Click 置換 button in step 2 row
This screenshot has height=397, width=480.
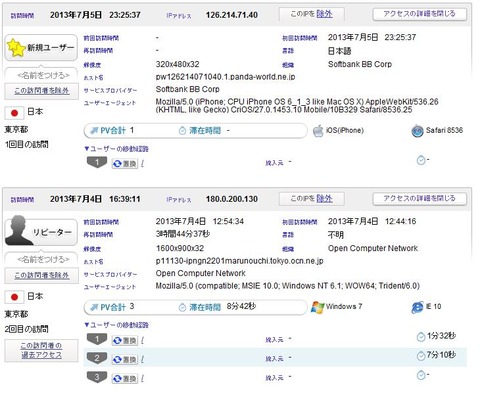(125, 360)
